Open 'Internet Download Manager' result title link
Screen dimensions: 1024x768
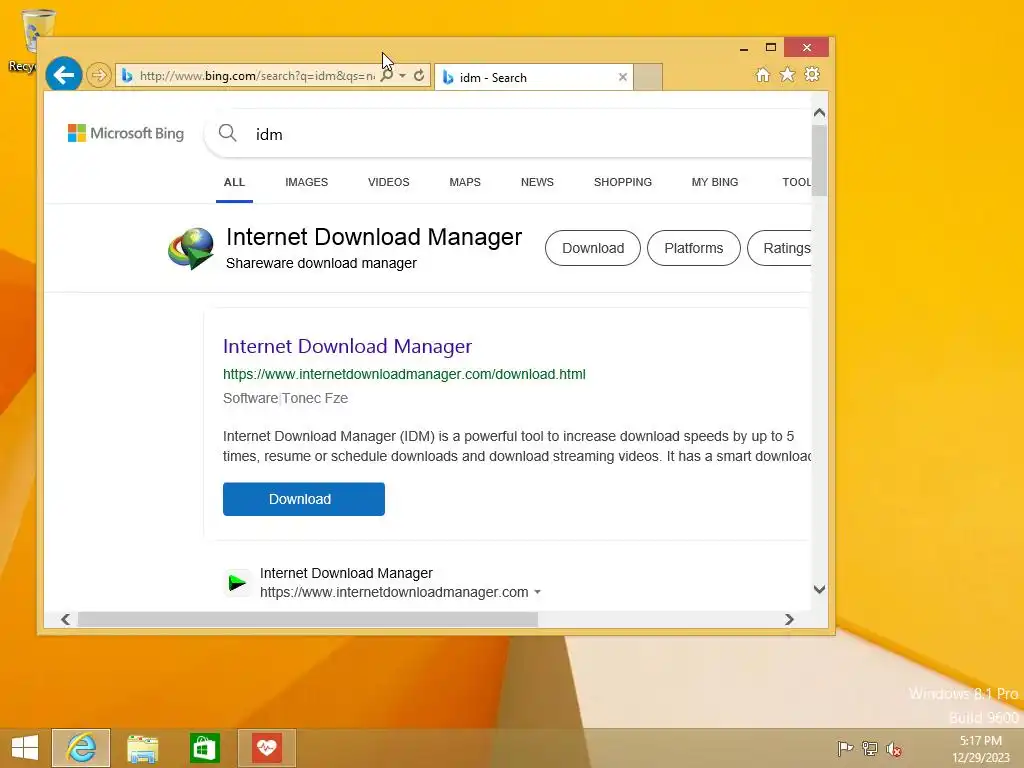pos(347,346)
